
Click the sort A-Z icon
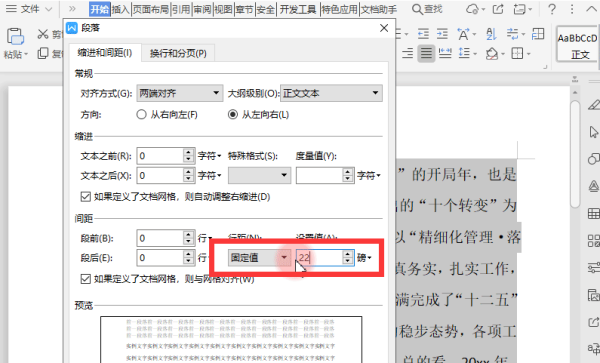(x=491, y=34)
